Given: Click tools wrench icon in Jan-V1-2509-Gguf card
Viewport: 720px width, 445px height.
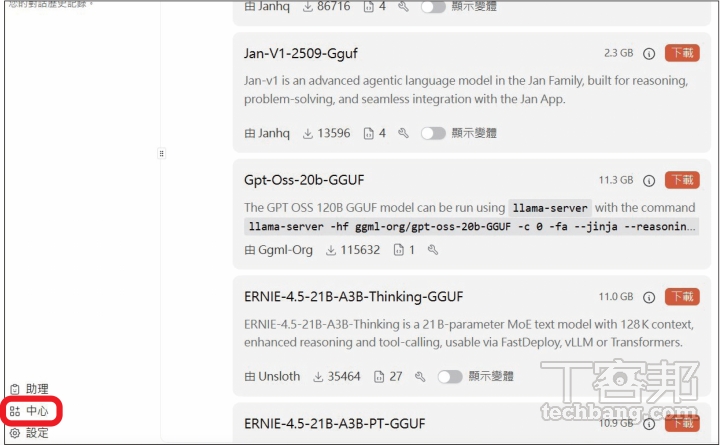Looking at the screenshot, I should pos(403,133).
